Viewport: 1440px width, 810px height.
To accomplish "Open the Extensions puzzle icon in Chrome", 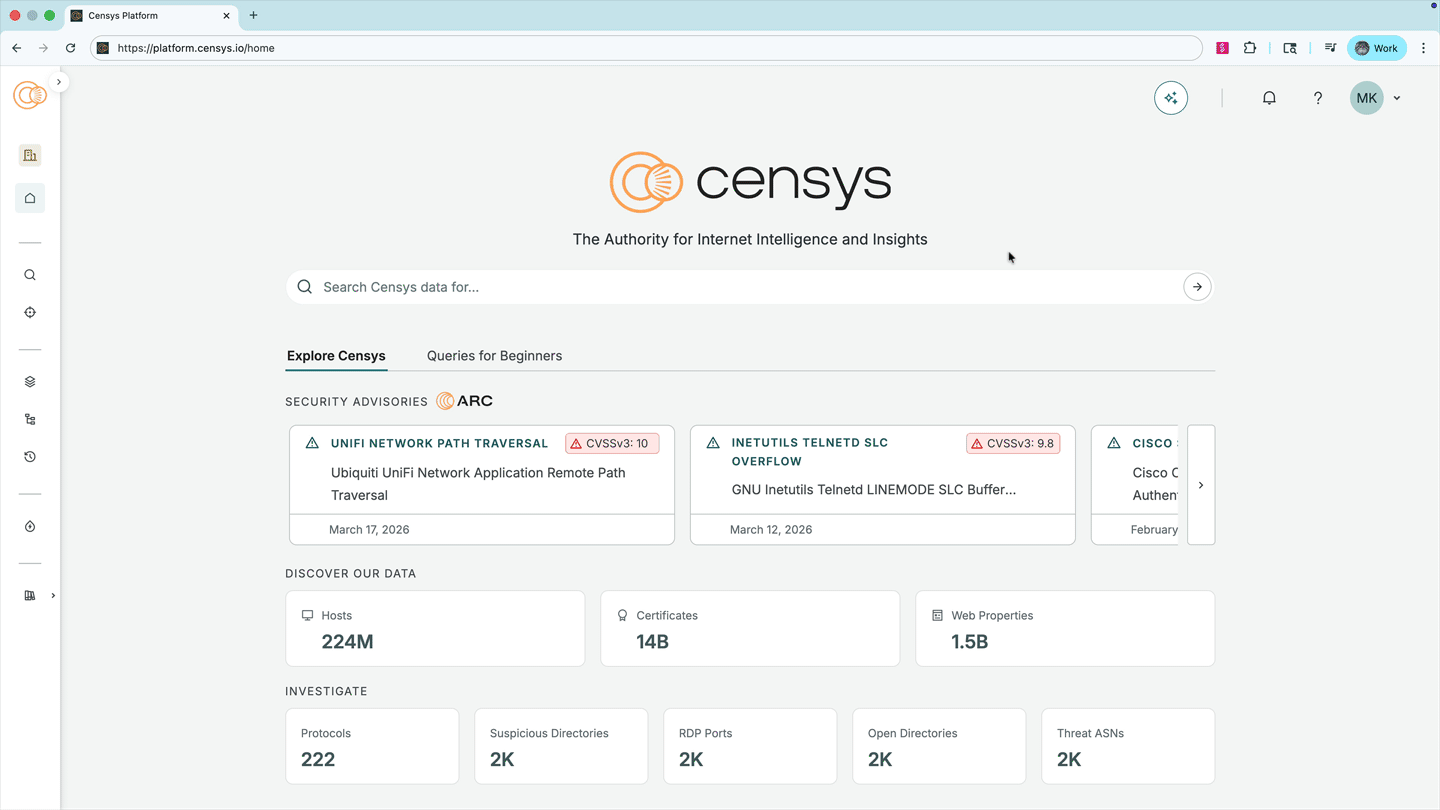I will click(x=1250, y=48).
